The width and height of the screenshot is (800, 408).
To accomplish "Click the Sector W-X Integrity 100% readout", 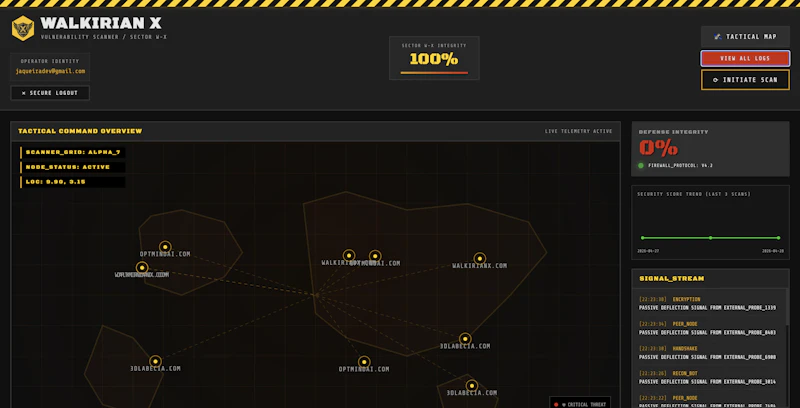I will pyautogui.click(x=434, y=59).
